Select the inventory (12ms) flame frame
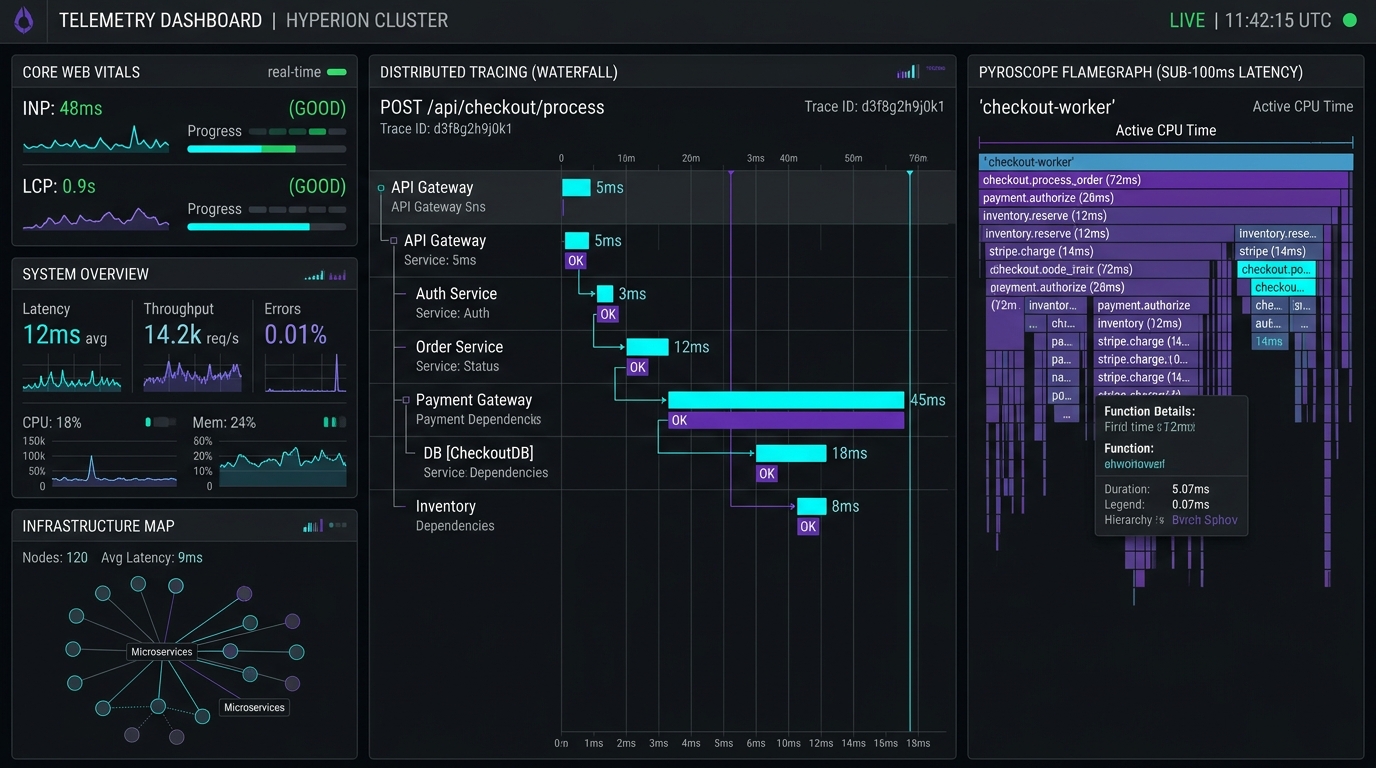 click(x=1150, y=324)
